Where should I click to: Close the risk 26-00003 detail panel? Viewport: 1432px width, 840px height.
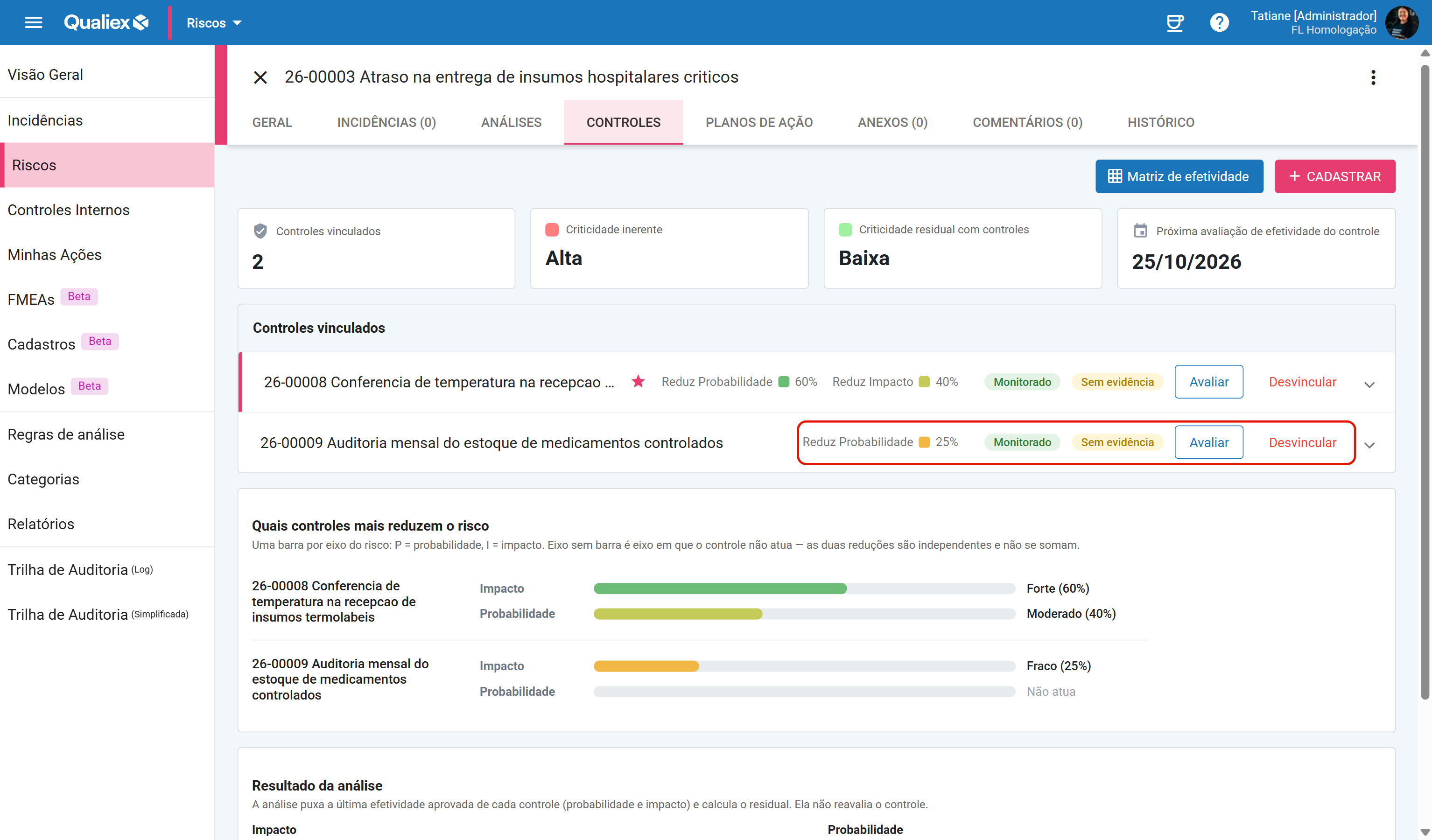point(260,77)
